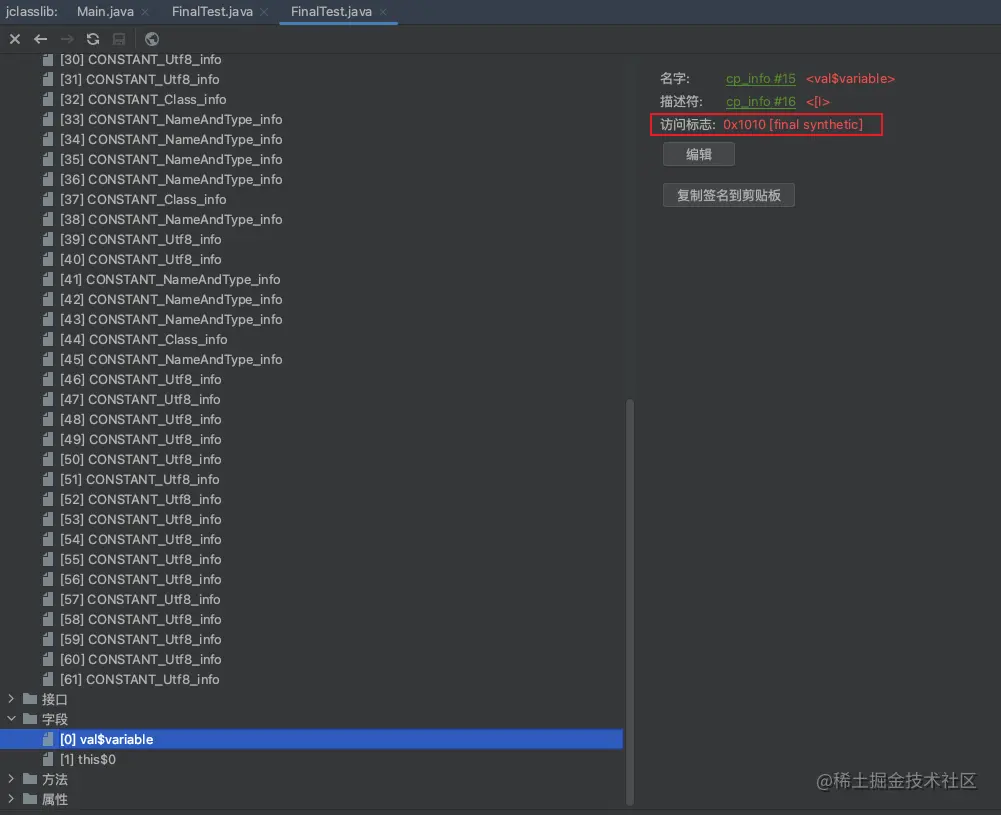Follow the cp_info #15 link
The width and height of the screenshot is (1001, 815).
pyautogui.click(x=760, y=79)
